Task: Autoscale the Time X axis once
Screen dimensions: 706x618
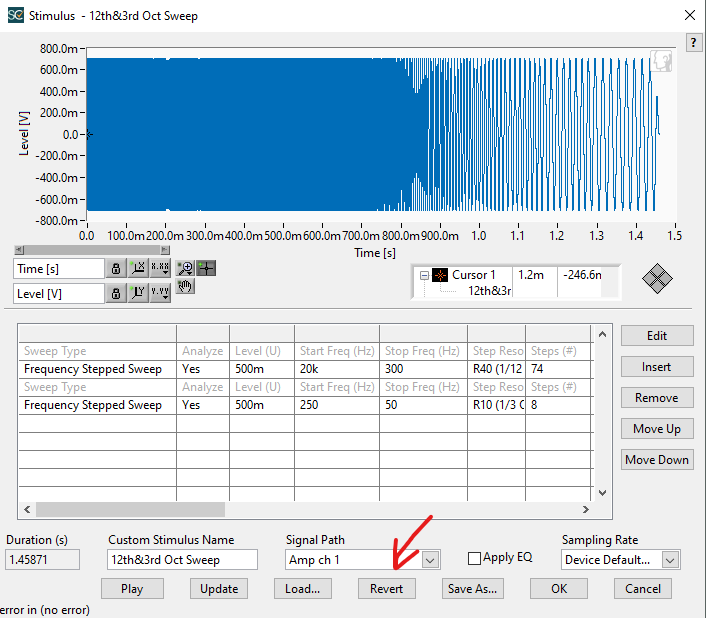Action: 137,268
